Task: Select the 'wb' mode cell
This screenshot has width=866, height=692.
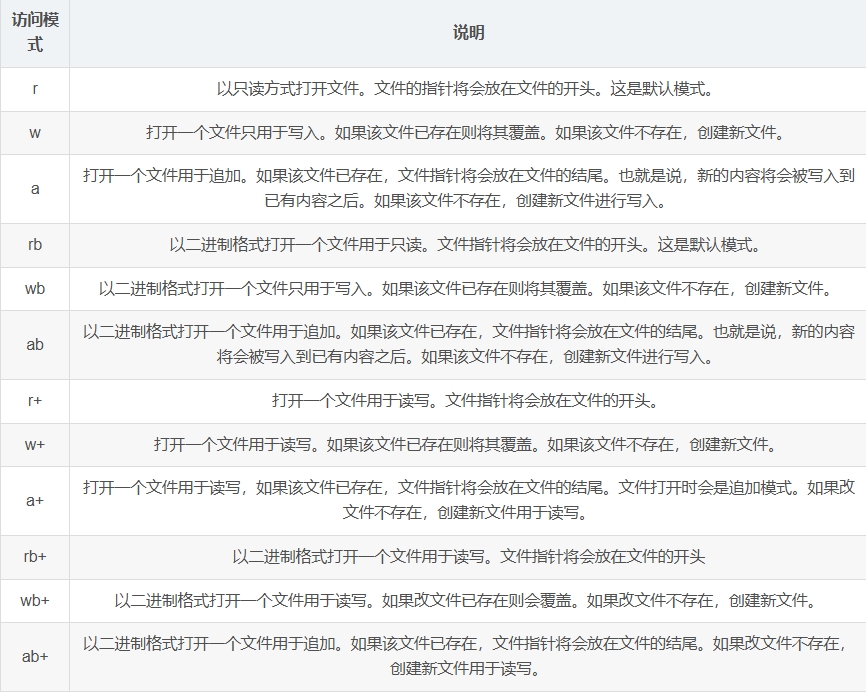Action: pos(35,288)
